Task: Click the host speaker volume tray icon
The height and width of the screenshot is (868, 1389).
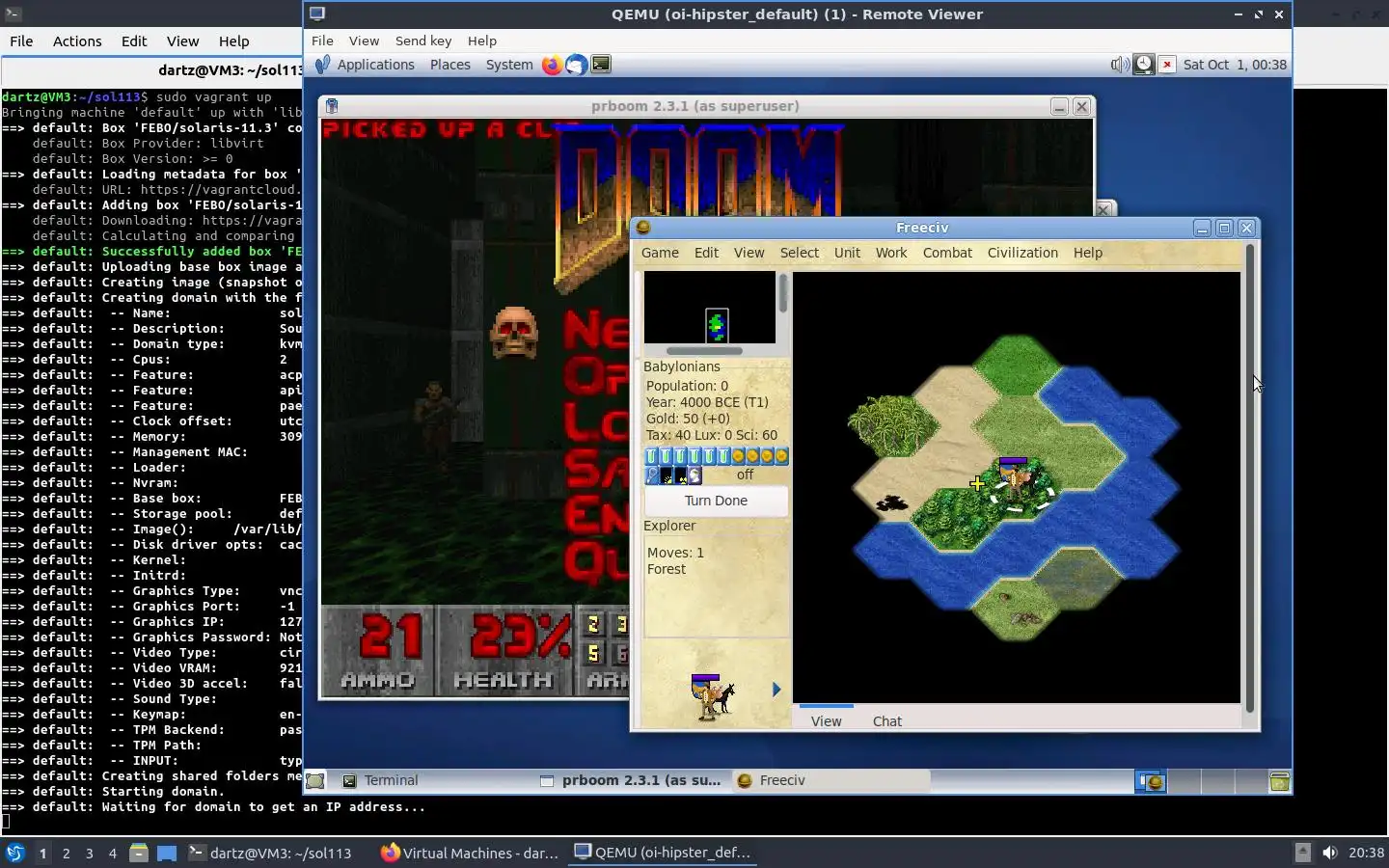Action: (x=1330, y=853)
